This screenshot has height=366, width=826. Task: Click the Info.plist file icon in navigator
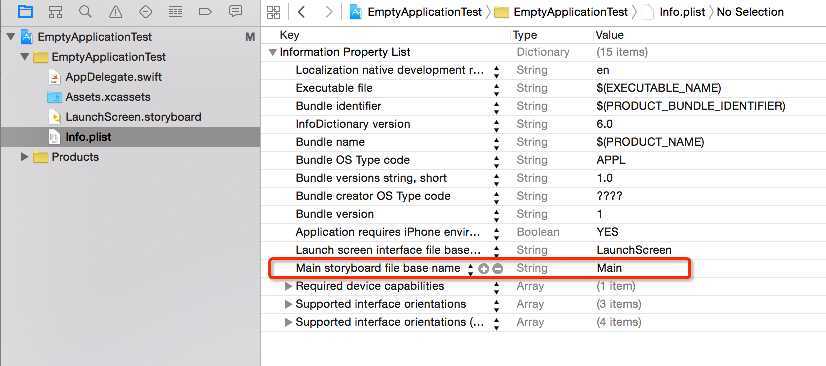[54, 137]
